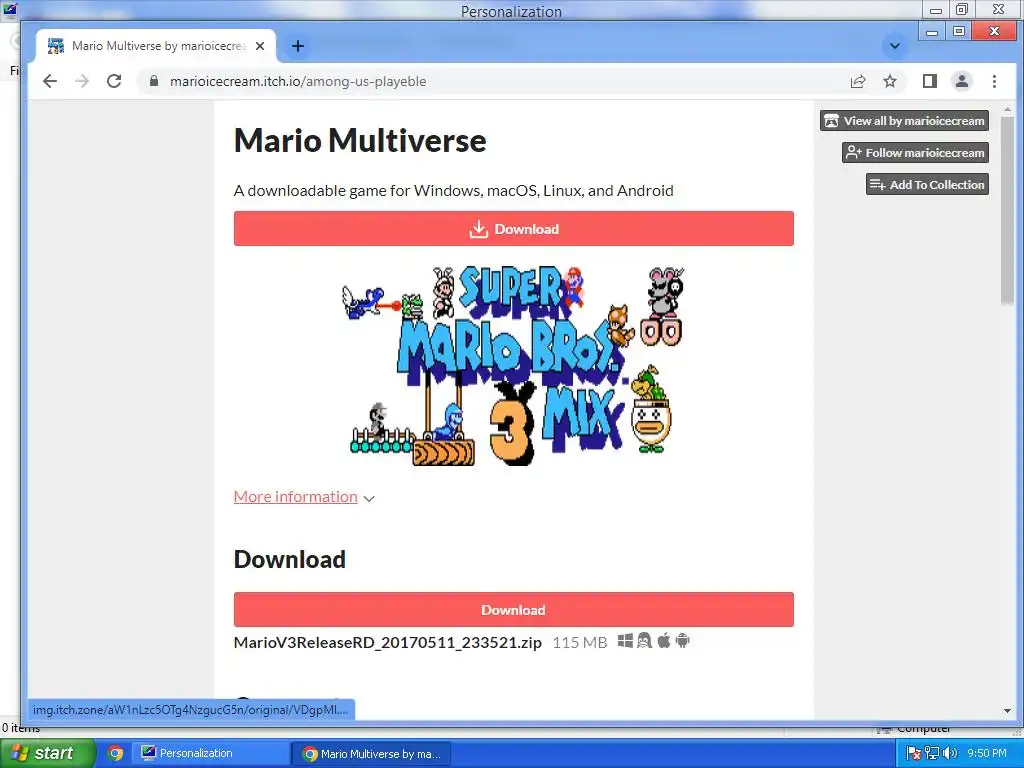Viewport: 1024px width, 768px height.
Task: Switch to the Personalization taskbar window
Action: tap(210, 754)
